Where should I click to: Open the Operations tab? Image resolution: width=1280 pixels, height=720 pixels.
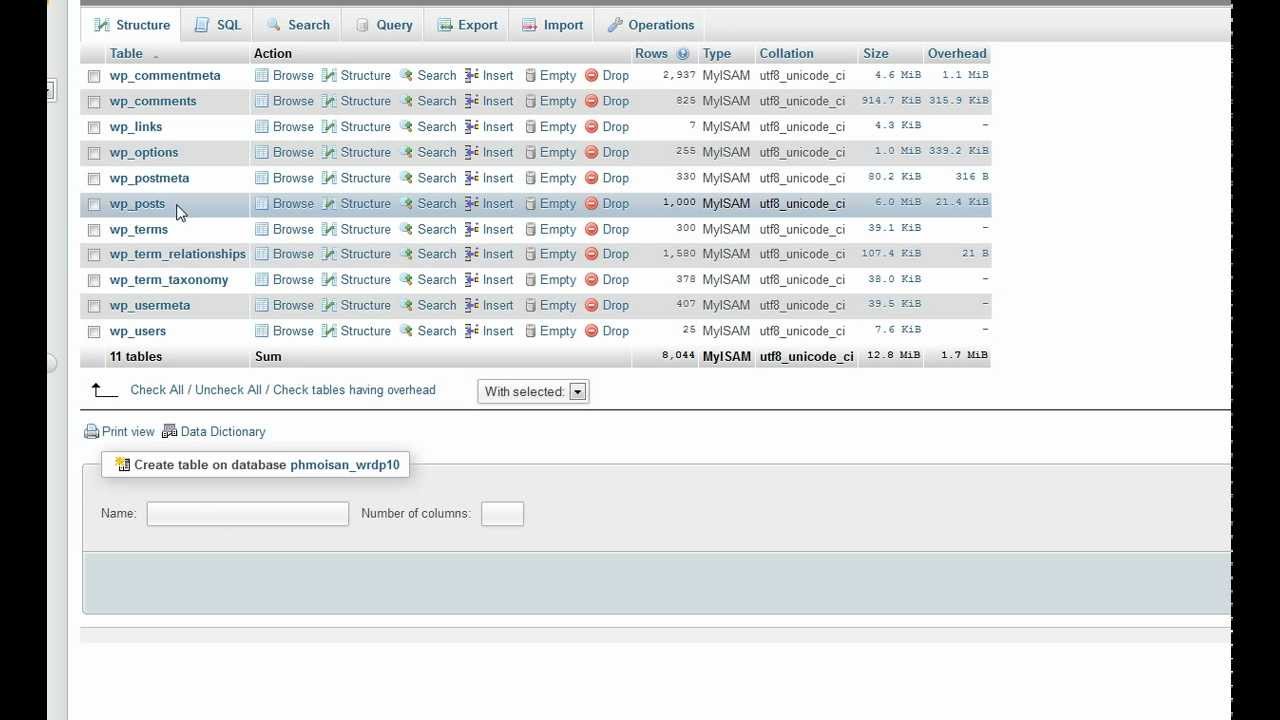650,25
